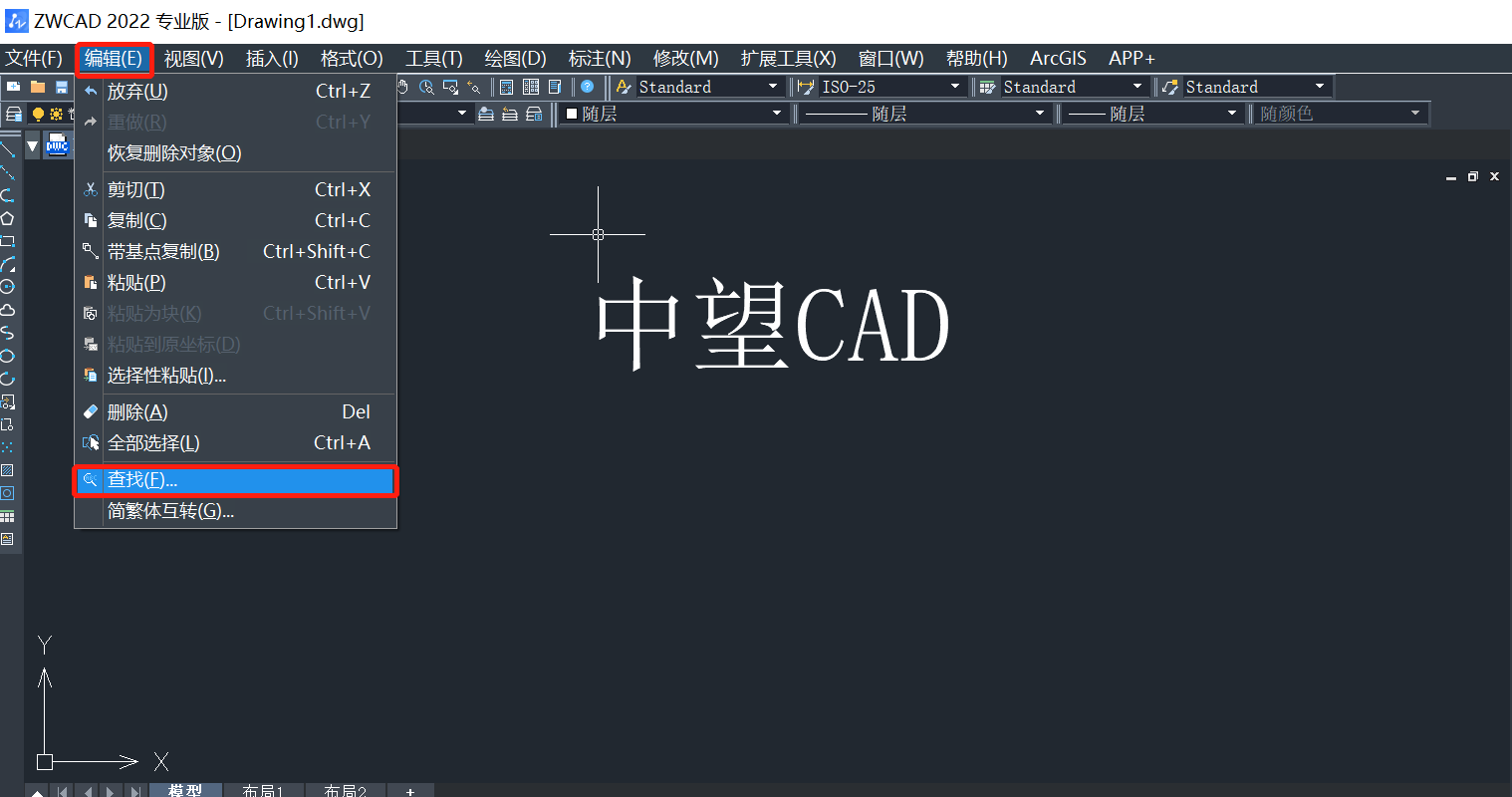
Task: Choose 查找(F)... find menu entry
Action: [236, 481]
